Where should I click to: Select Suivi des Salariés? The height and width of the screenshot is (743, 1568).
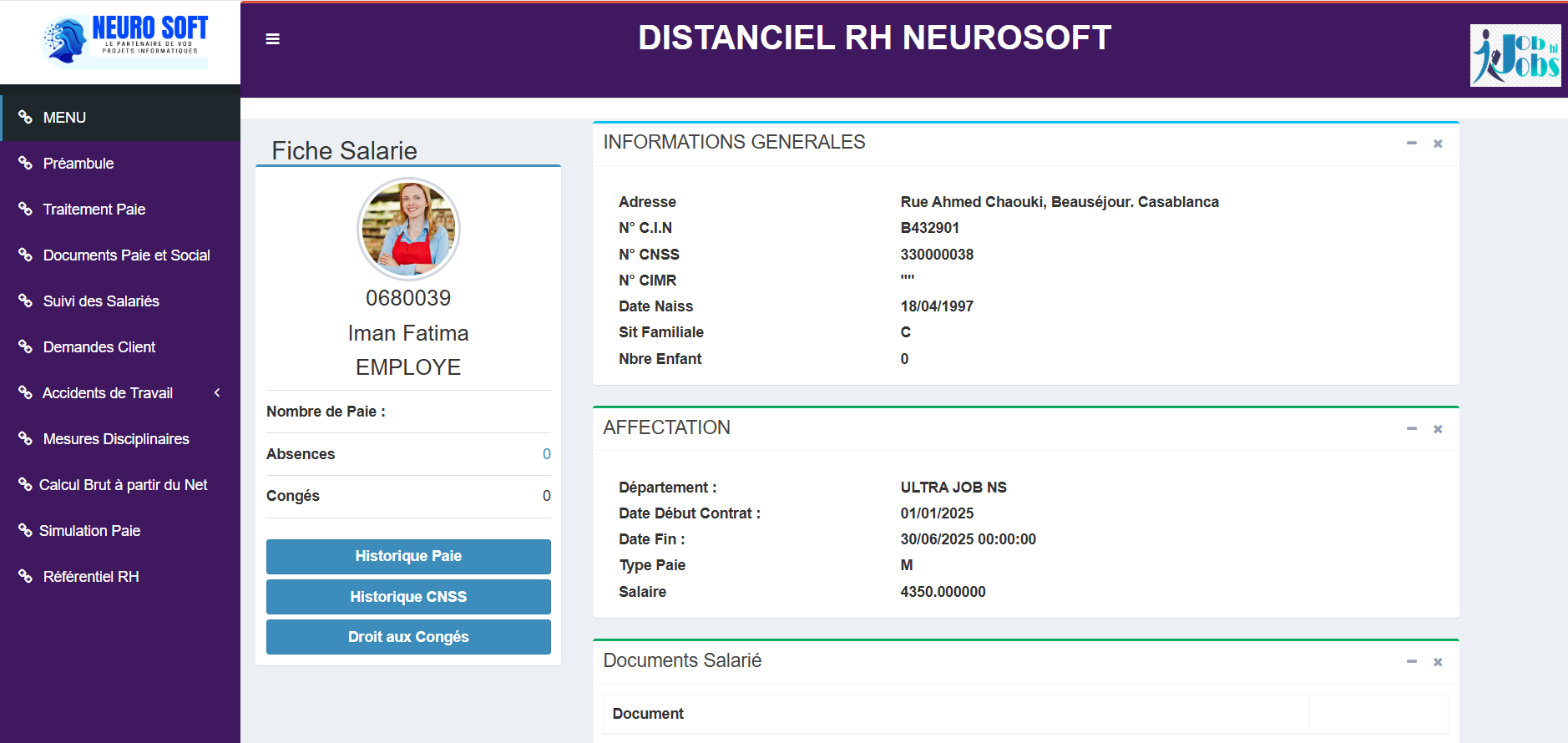[120, 301]
